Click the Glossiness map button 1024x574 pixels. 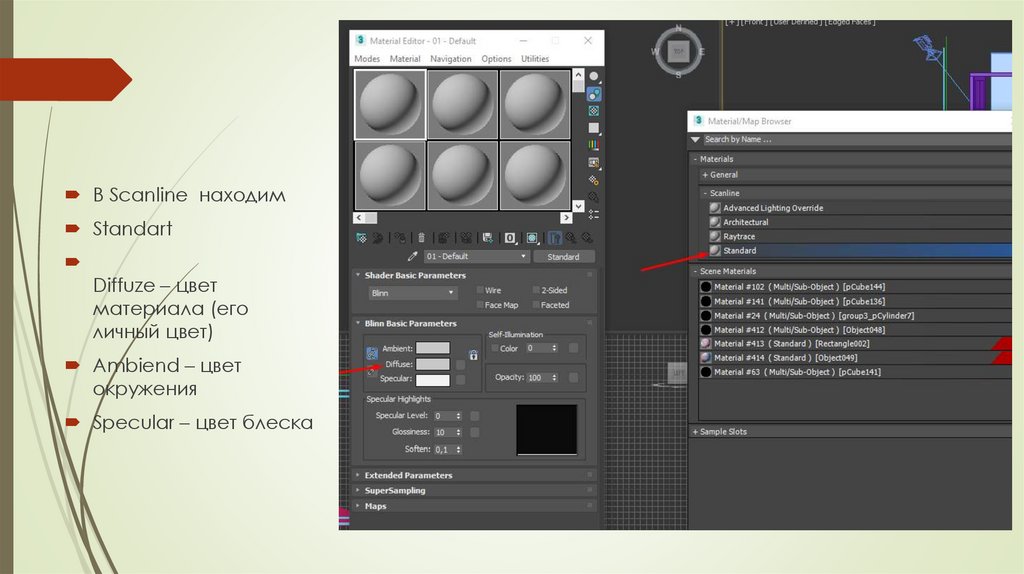[x=475, y=432]
